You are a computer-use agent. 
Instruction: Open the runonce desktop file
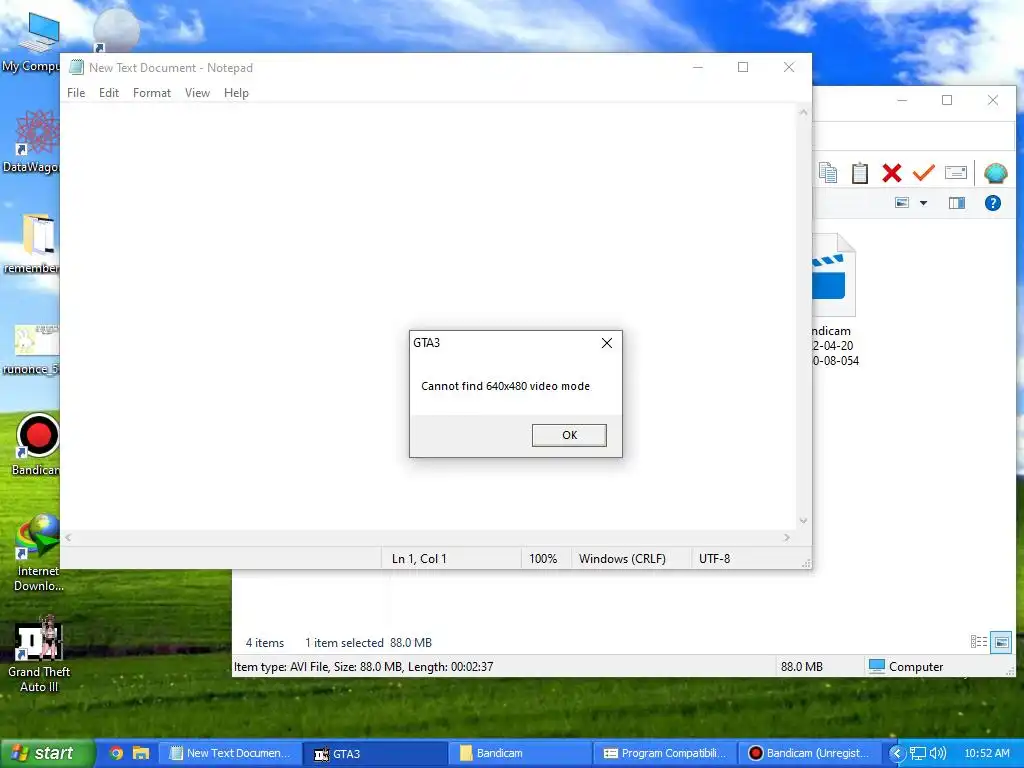[x=31, y=349]
